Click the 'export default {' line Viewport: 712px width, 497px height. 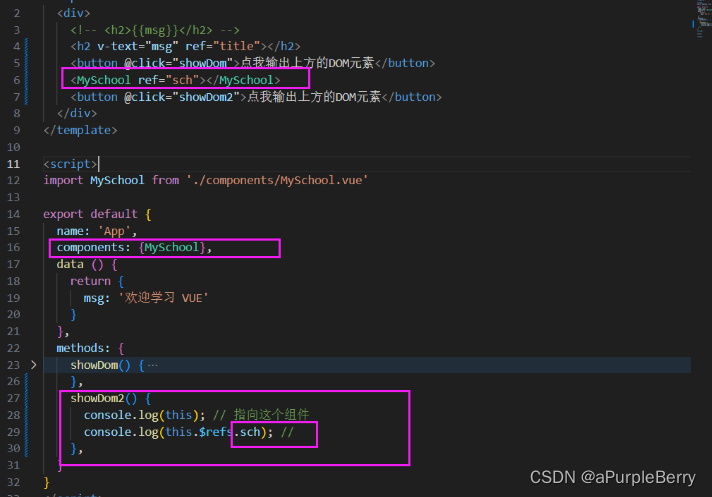tap(97, 214)
